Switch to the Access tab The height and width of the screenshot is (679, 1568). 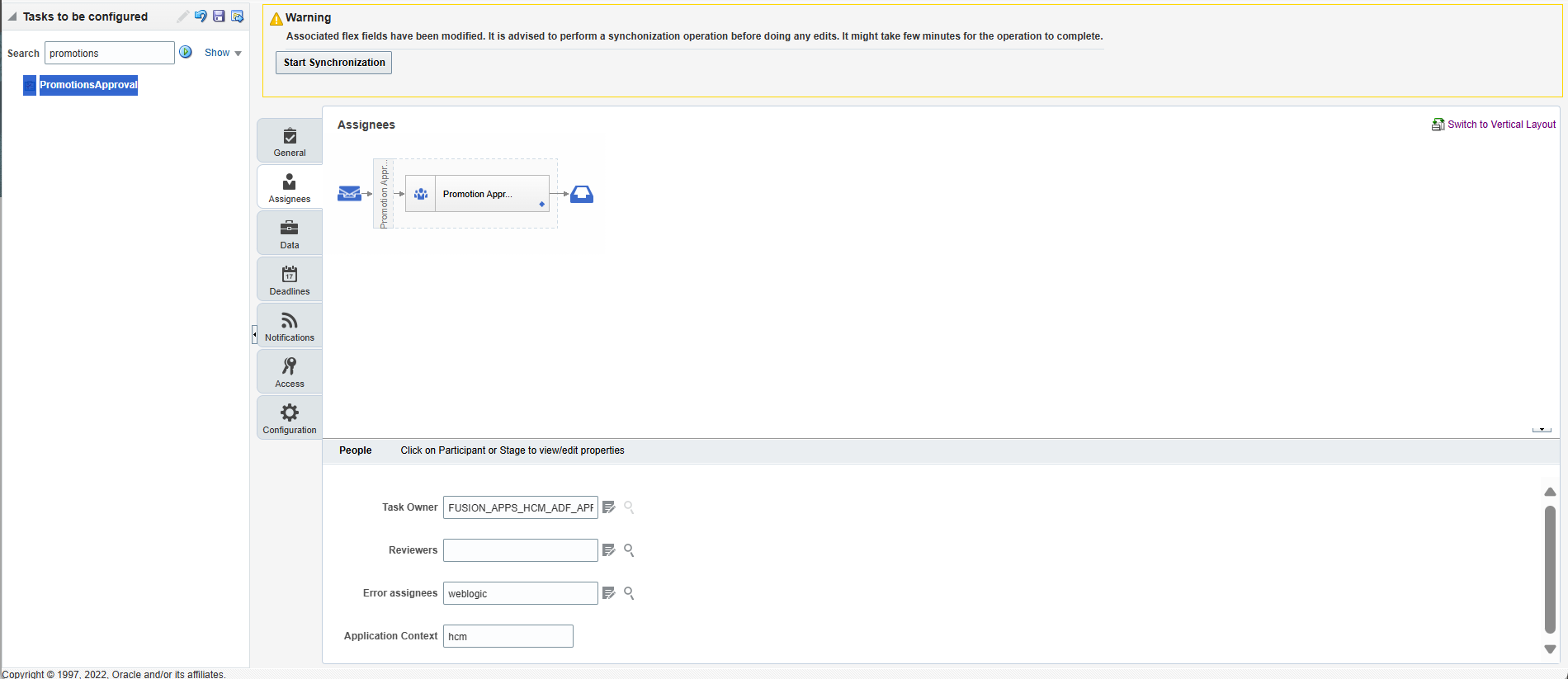290,372
